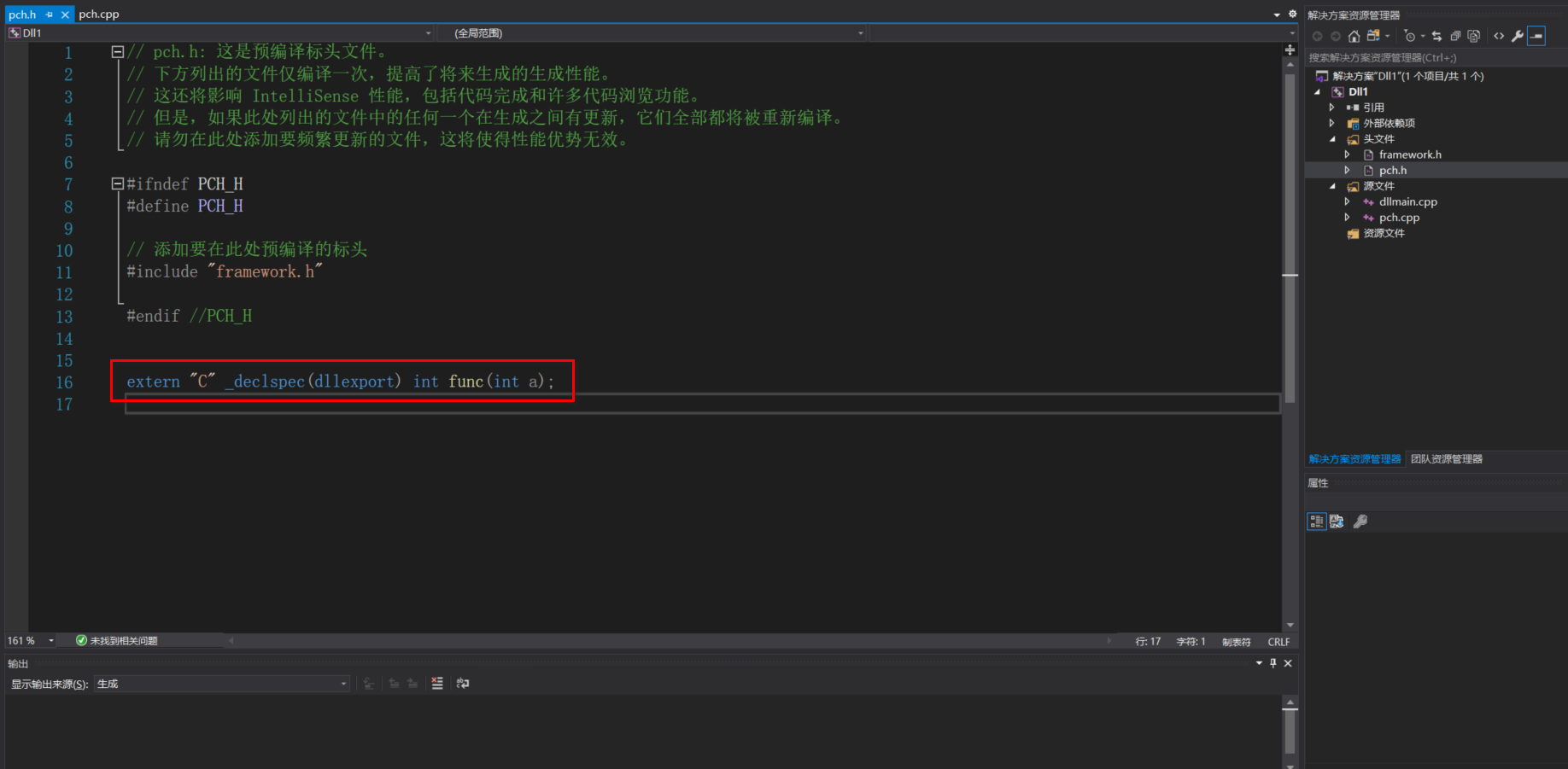Click the editor tab settings gear icon
Viewport: 1568px width, 769px height.
tap(1292, 15)
